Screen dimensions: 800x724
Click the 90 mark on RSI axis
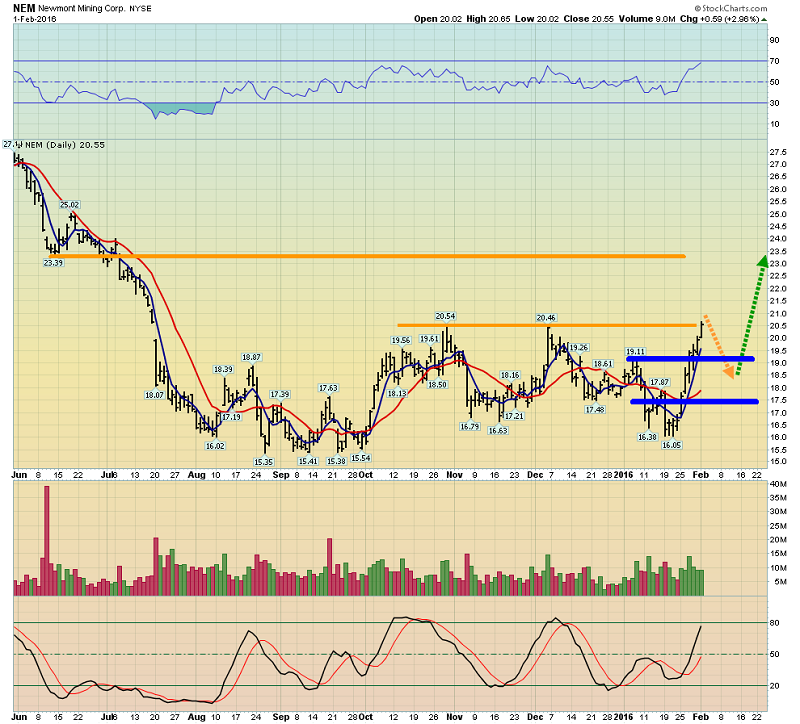click(774, 40)
